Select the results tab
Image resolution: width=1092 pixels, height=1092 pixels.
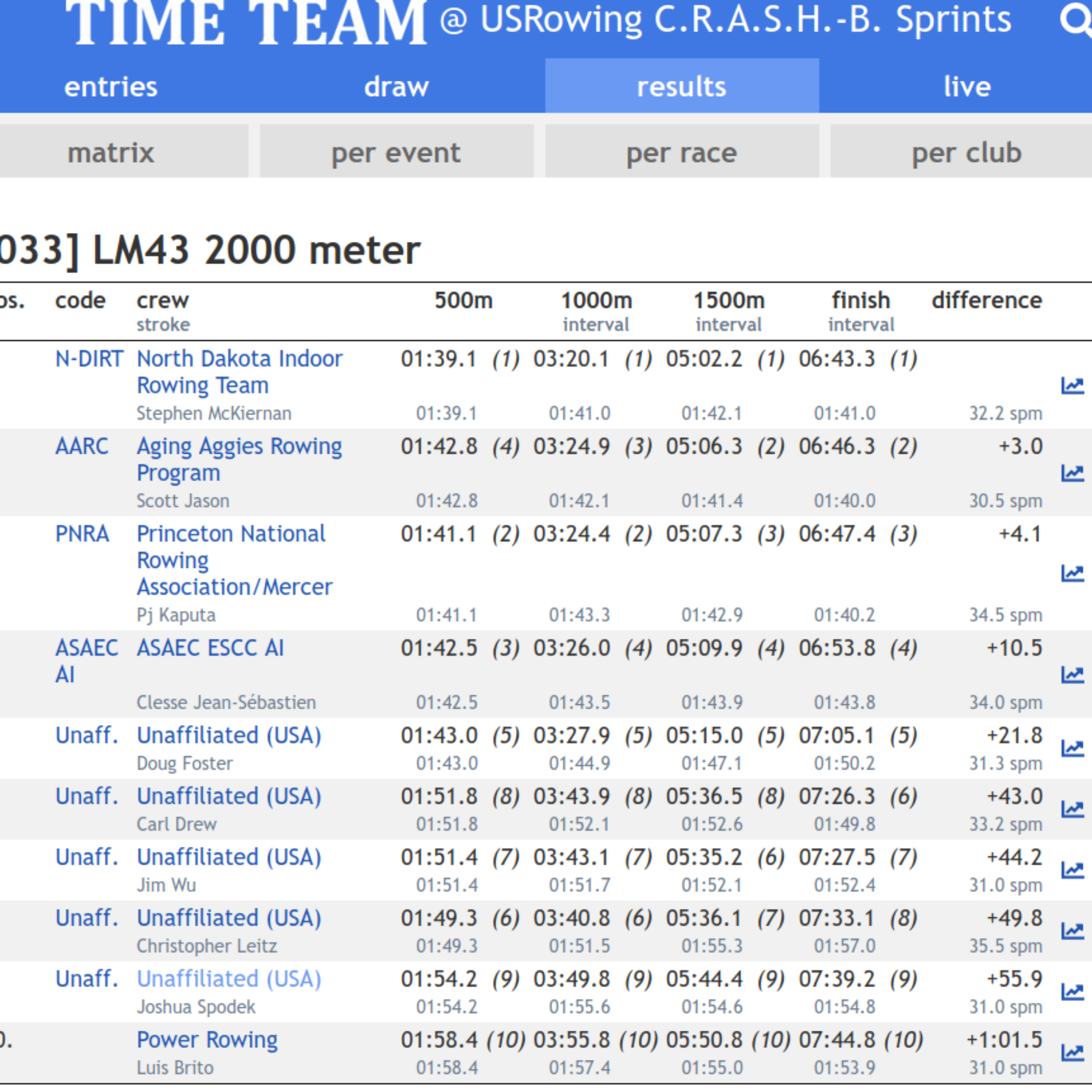pyautogui.click(x=682, y=86)
